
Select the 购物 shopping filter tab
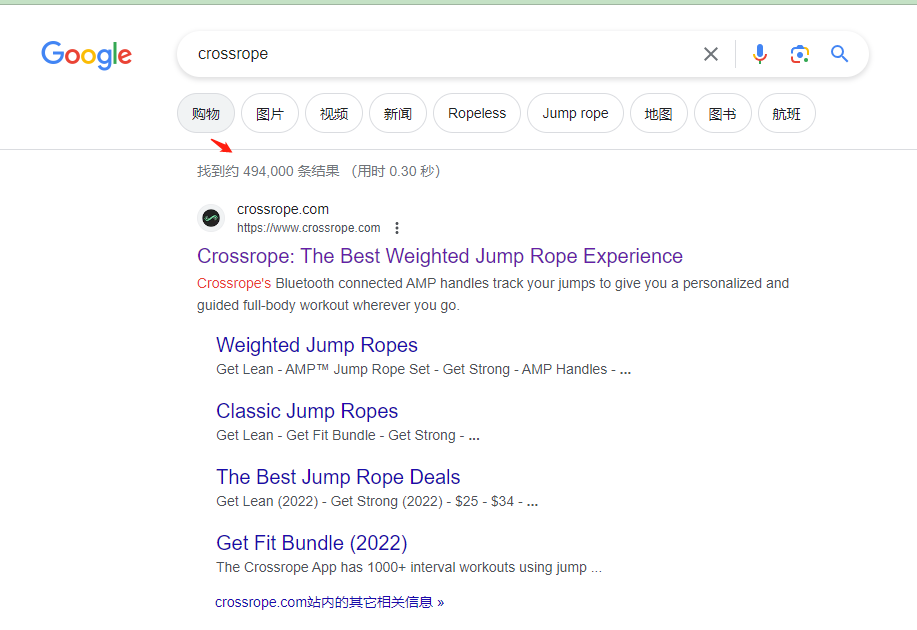click(x=206, y=114)
